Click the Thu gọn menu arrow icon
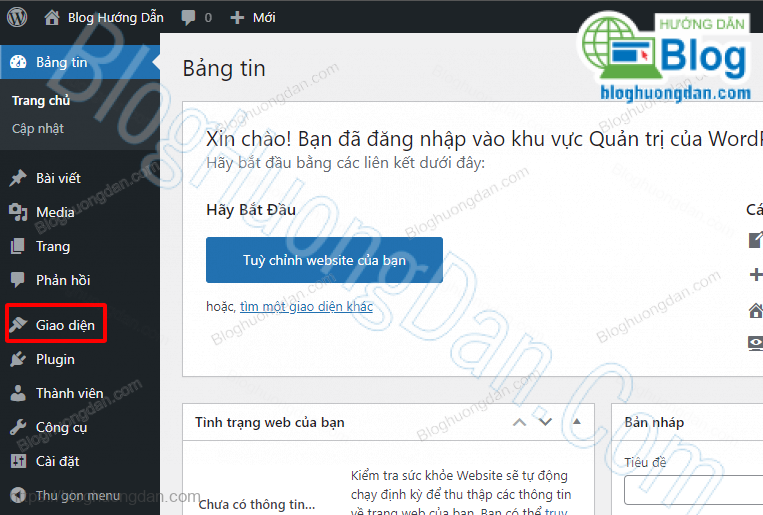The width and height of the screenshot is (763, 515). (18, 496)
